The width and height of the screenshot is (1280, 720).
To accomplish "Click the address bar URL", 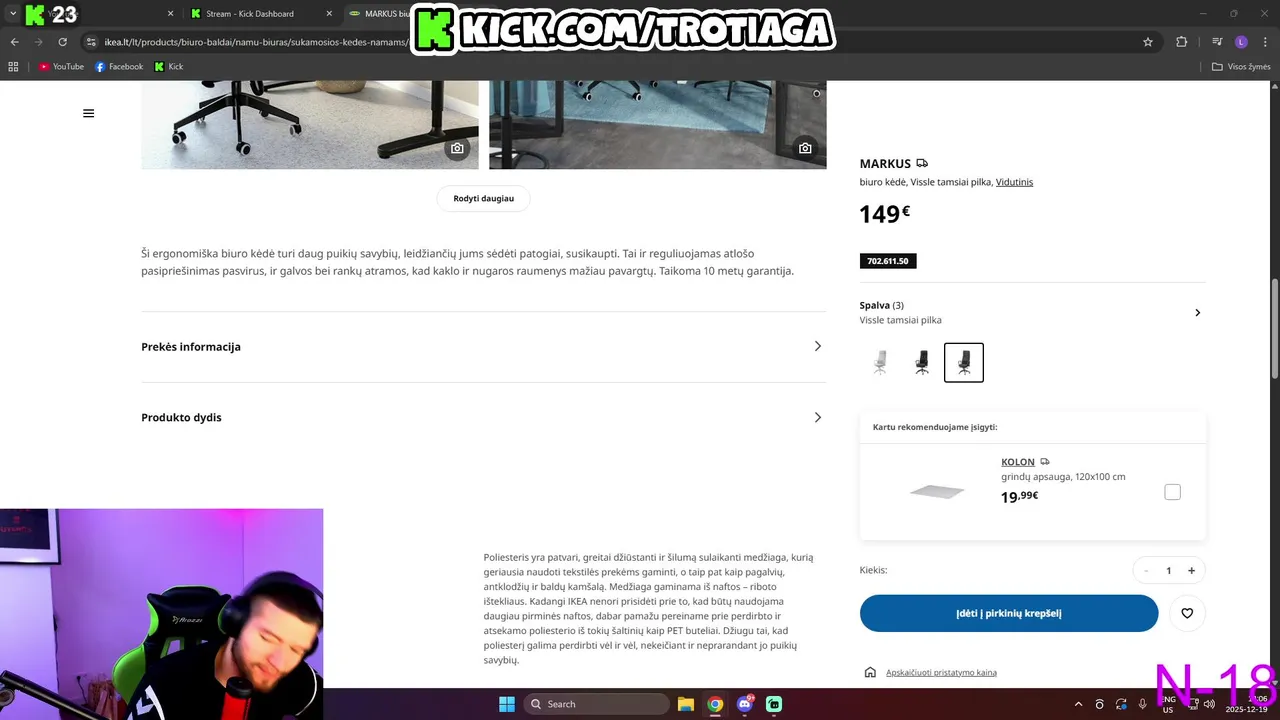I will coord(255,42).
